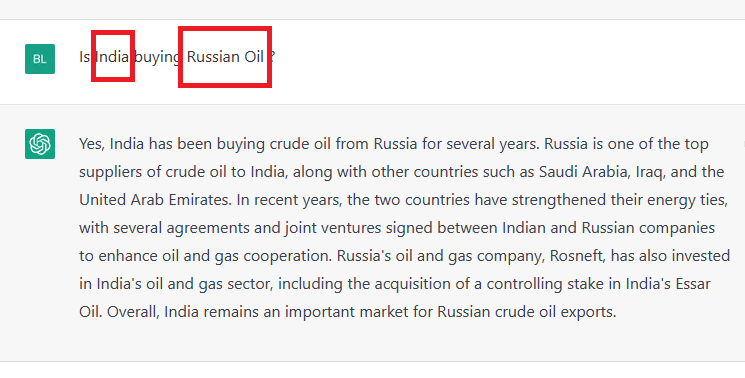Image resolution: width=745 pixels, height=378 pixels.
Task: Click the partially visible icon at response edge
Action: pyautogui.click(x=743, y=143)
